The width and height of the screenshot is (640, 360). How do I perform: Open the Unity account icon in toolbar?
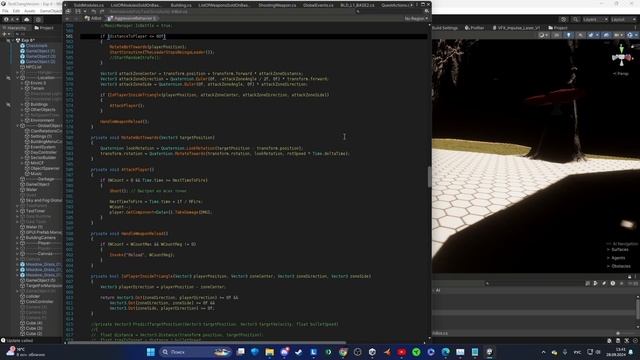6,19
